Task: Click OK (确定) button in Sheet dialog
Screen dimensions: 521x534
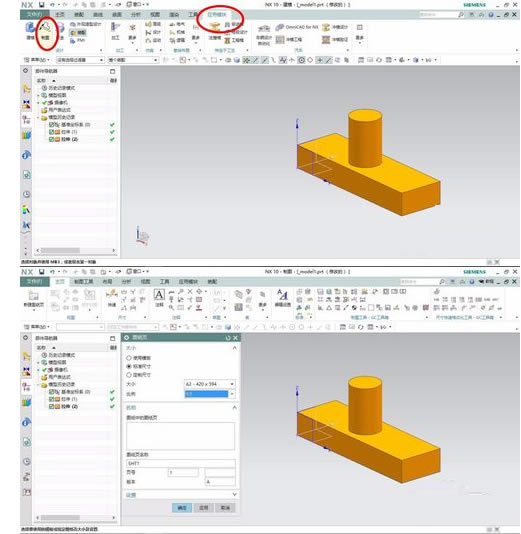Action: coord(182,507)
